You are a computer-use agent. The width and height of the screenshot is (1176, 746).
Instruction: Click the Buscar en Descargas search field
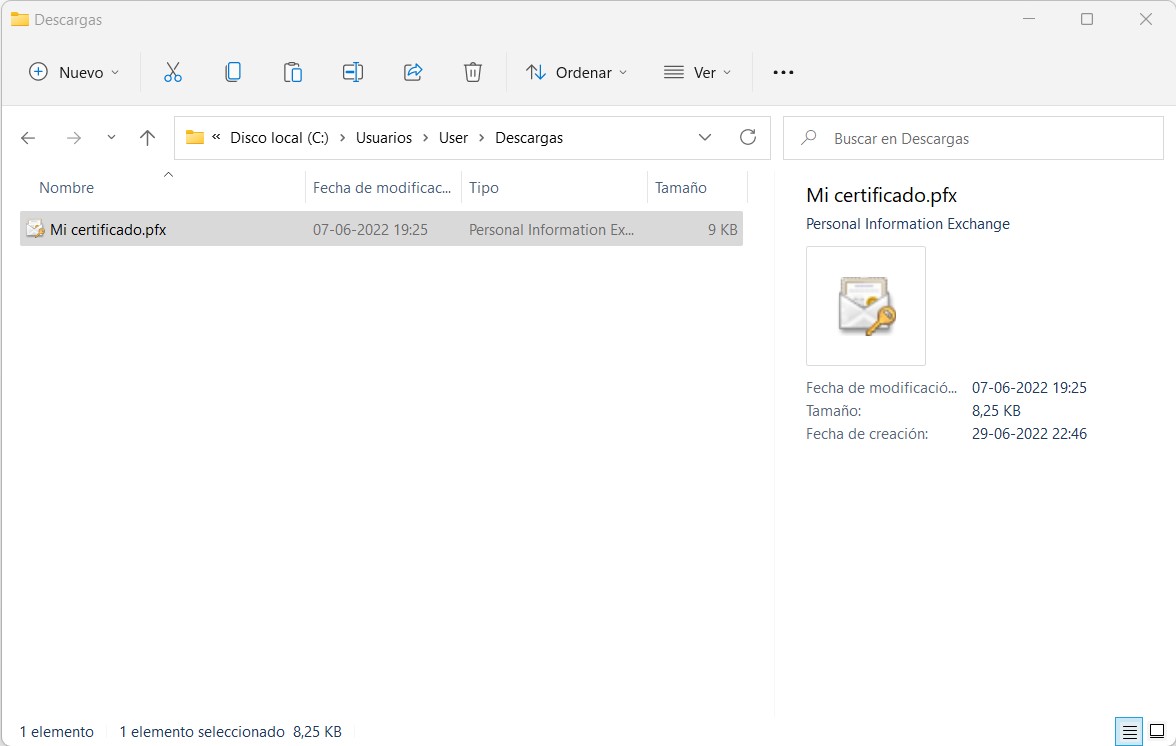pyautogui.click(x=973, y=138)
